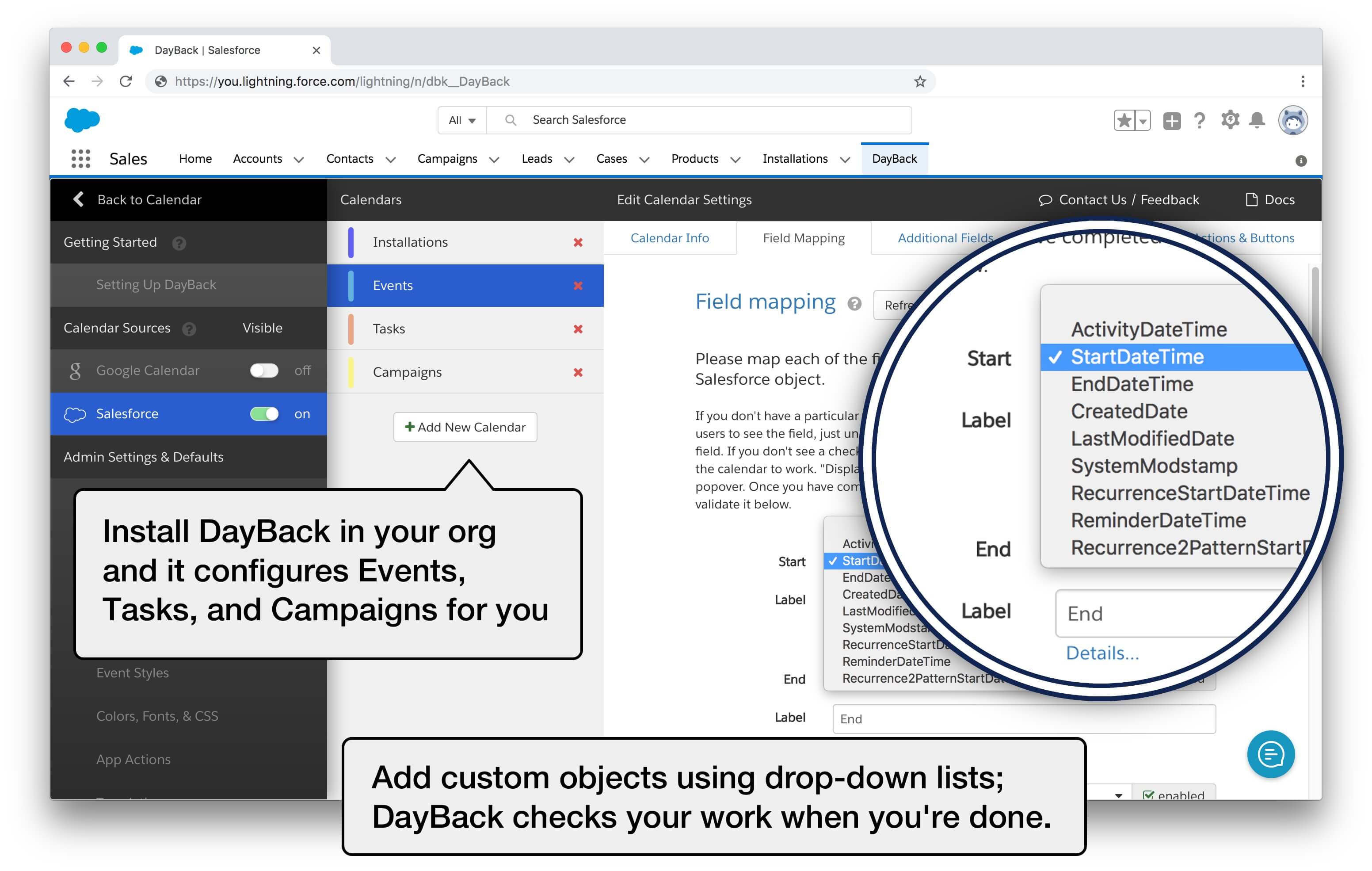Open the App Launcher grid icon

pos(80,158)
